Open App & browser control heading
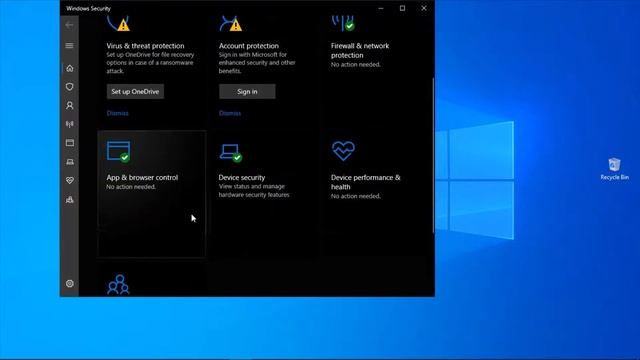 coord(142,178)
